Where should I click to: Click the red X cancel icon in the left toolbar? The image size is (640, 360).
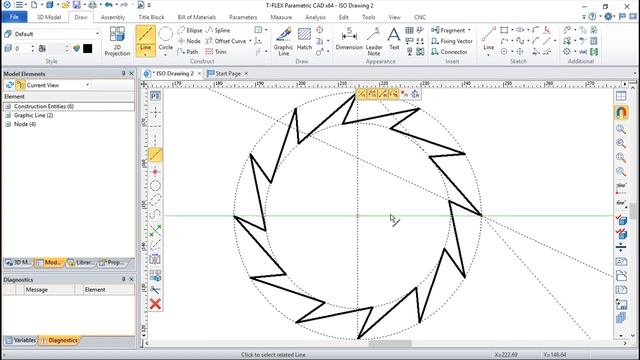coord(155,304)
